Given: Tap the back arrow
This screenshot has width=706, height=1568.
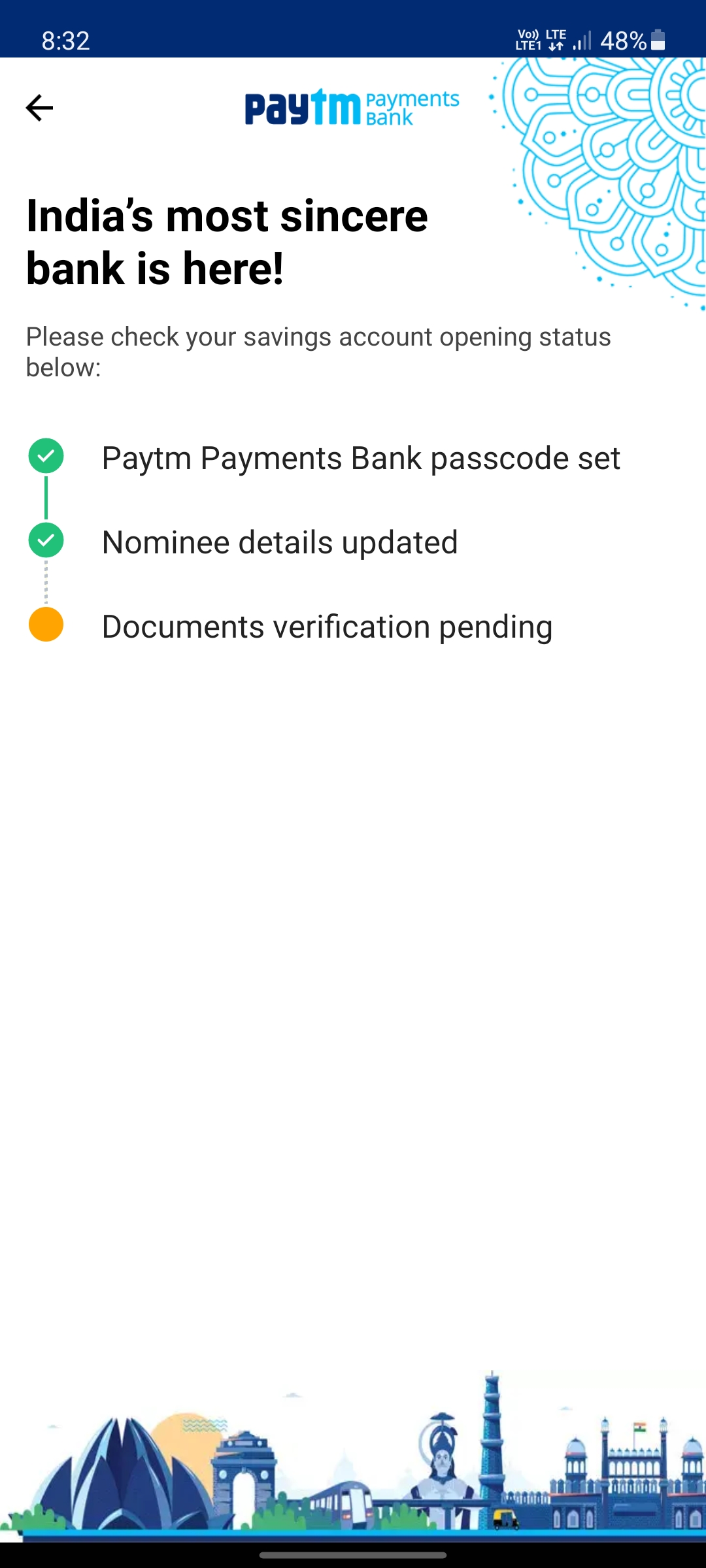Looking at the screenshot, I should click(39, 108).
